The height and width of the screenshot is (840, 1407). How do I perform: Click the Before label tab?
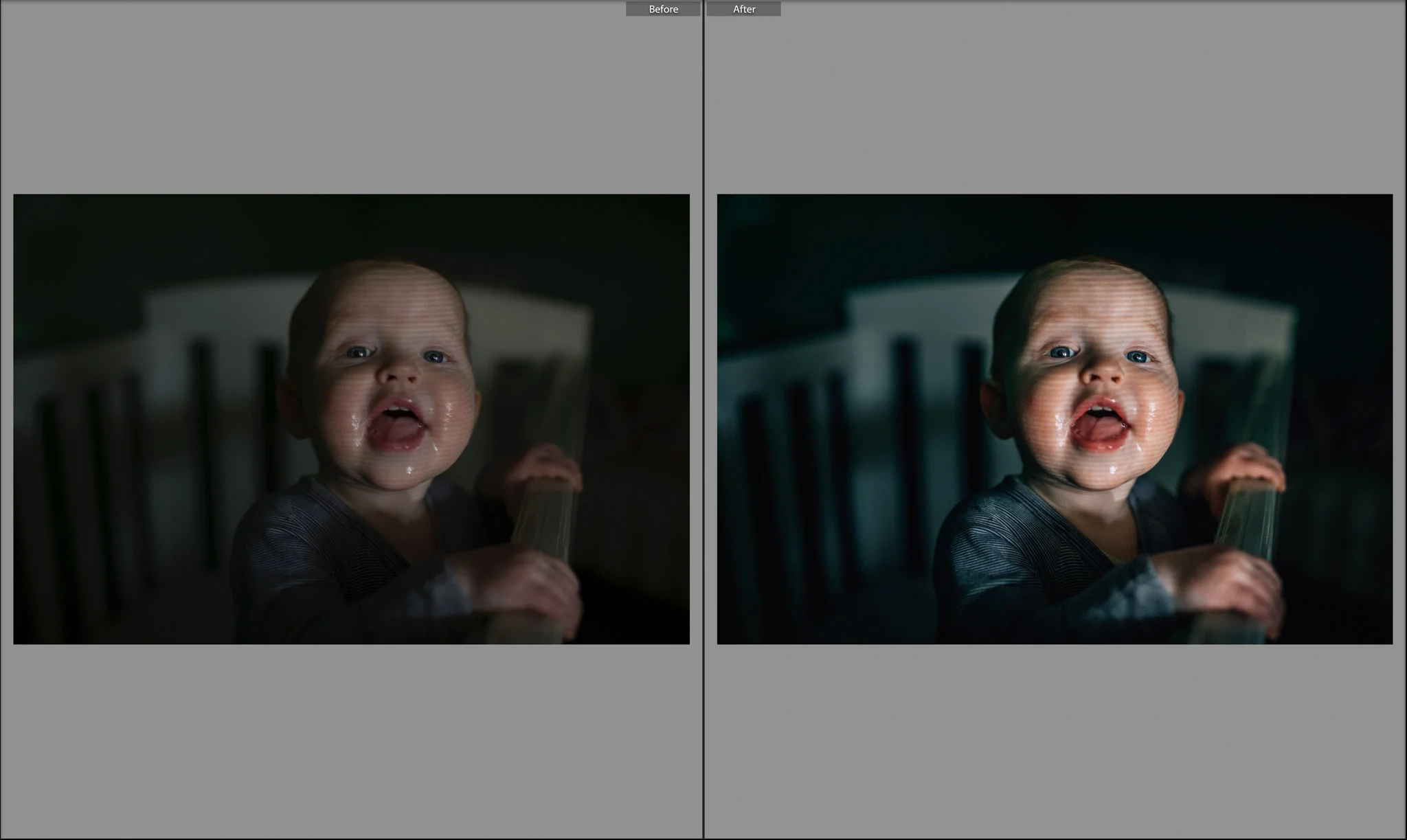point(663,9)
